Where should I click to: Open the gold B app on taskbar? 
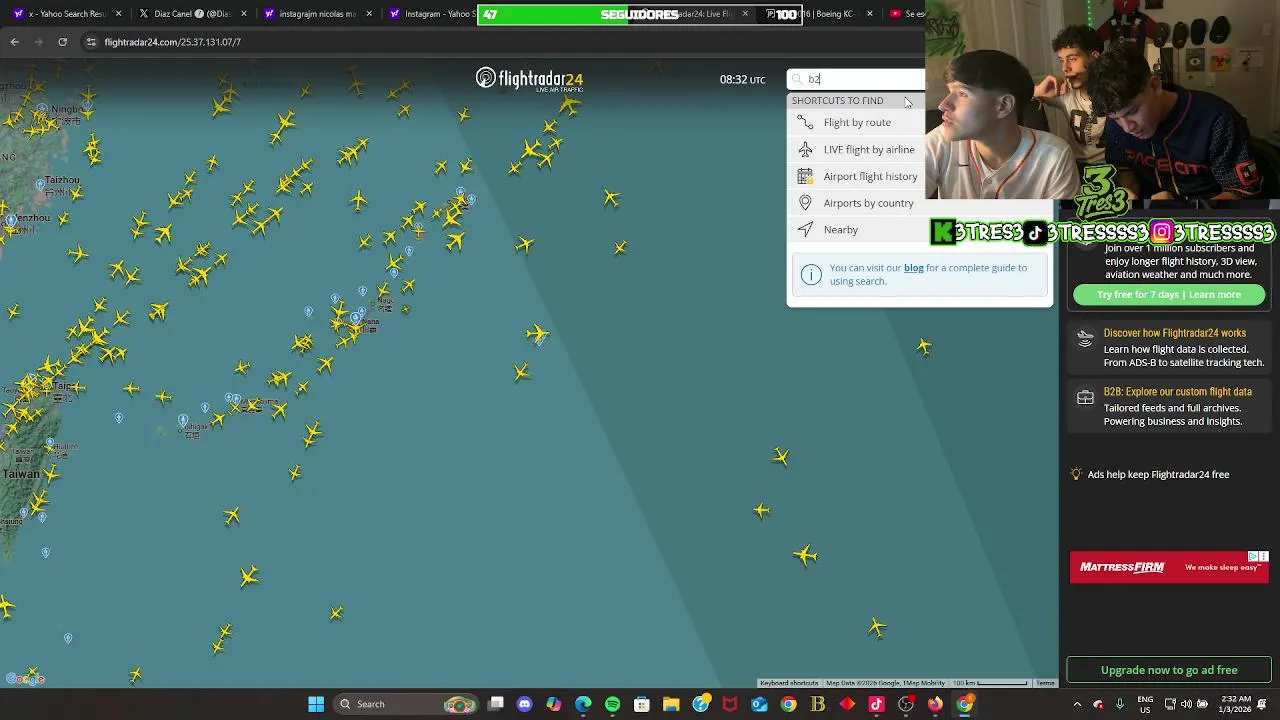818,704
